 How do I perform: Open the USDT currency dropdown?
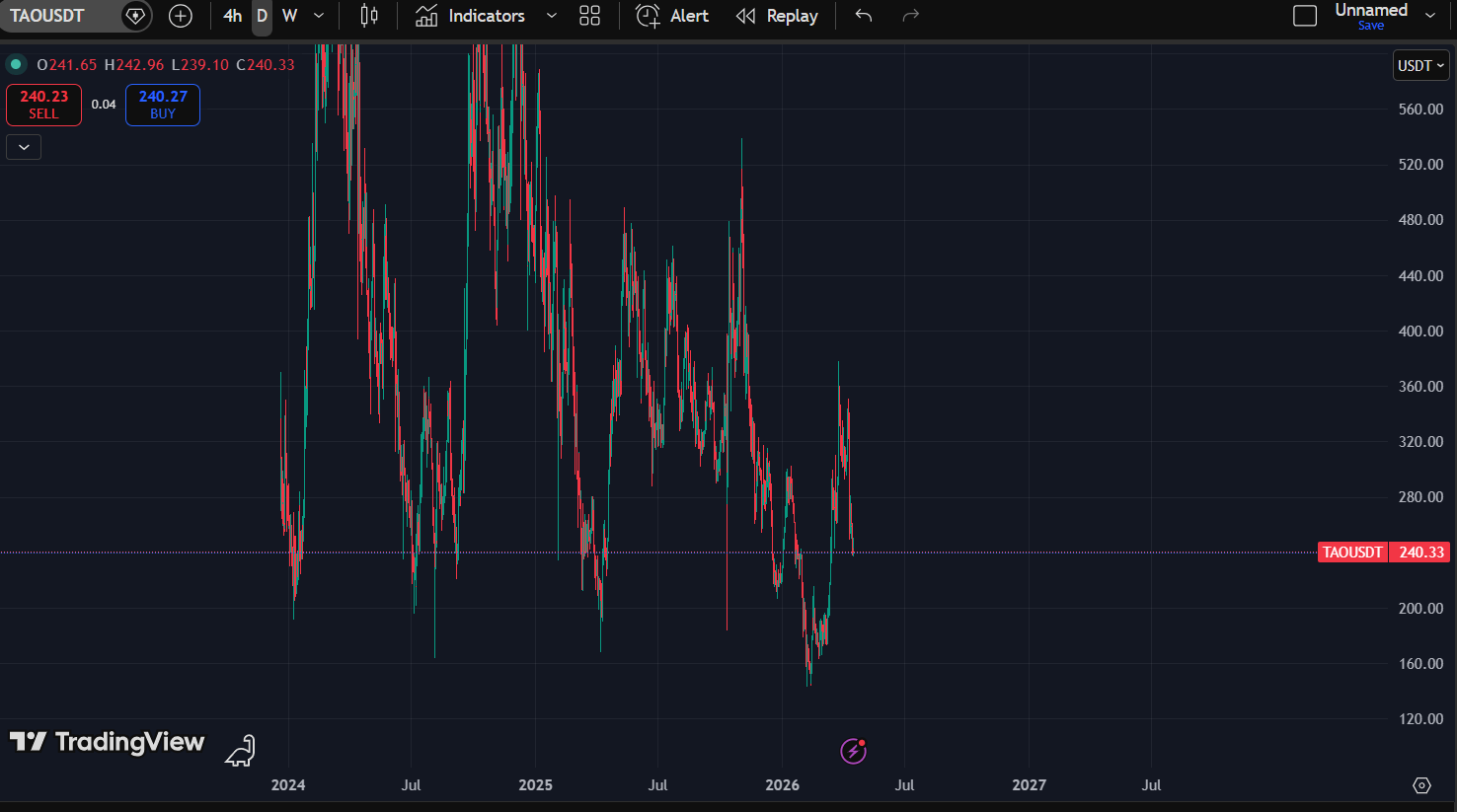coord(1420,66)
